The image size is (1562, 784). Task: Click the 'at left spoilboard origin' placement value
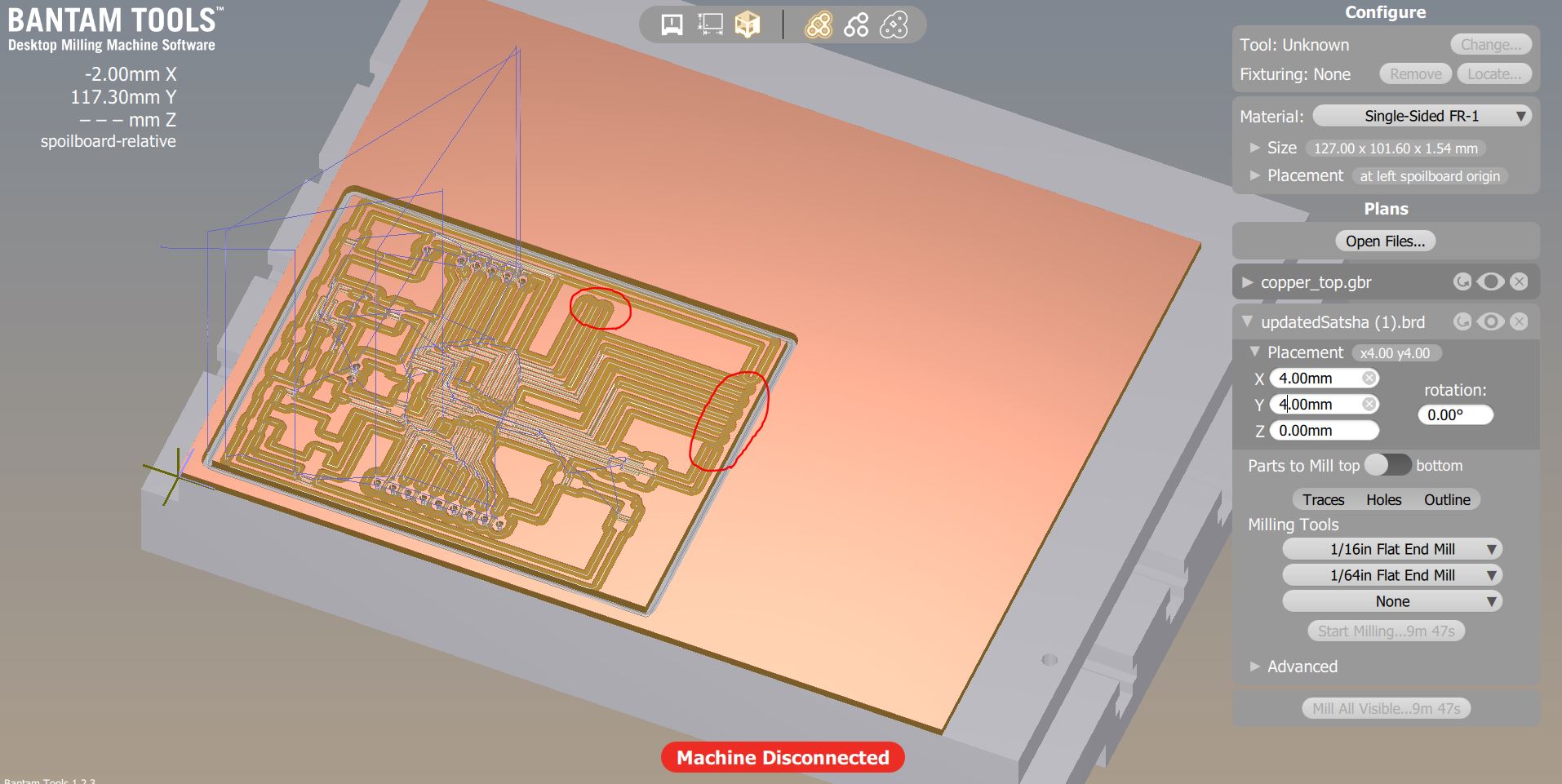pyautogui.click(x=1430, y=176)
